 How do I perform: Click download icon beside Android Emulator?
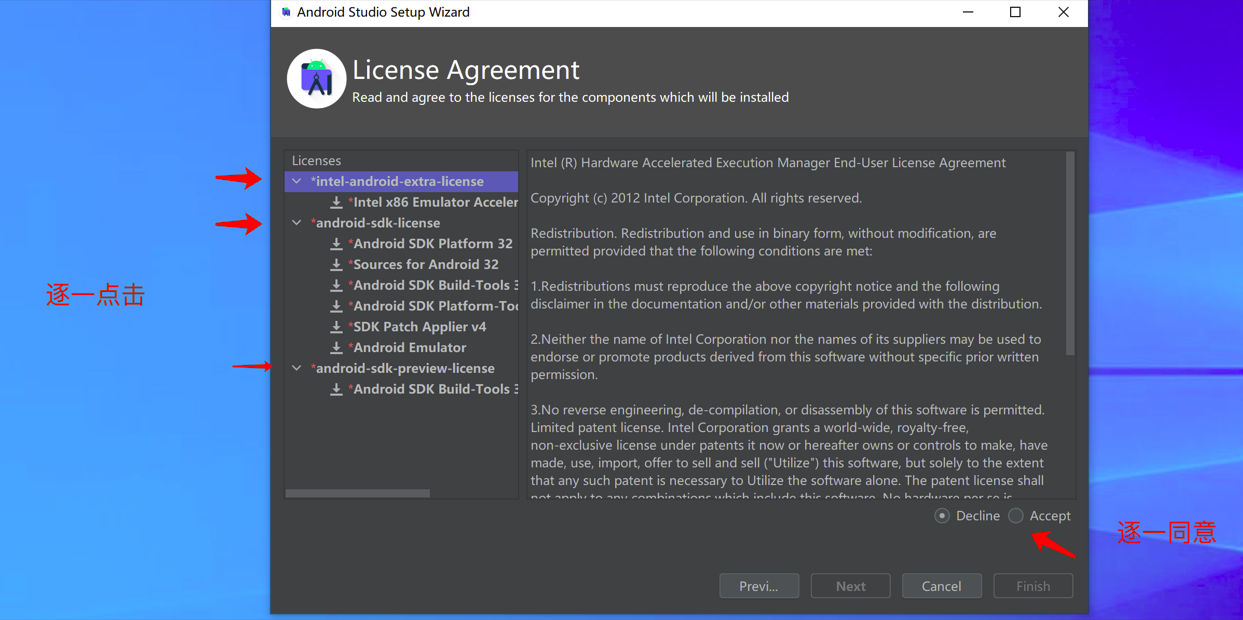click(336, 348)
